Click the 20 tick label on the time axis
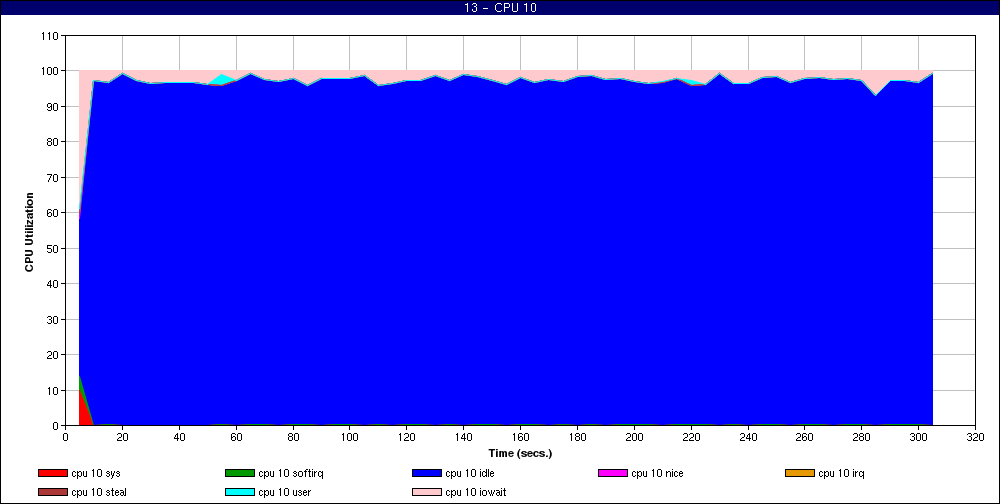The height and width of the screenshot is (504, 1000). [x=122, y=437]
